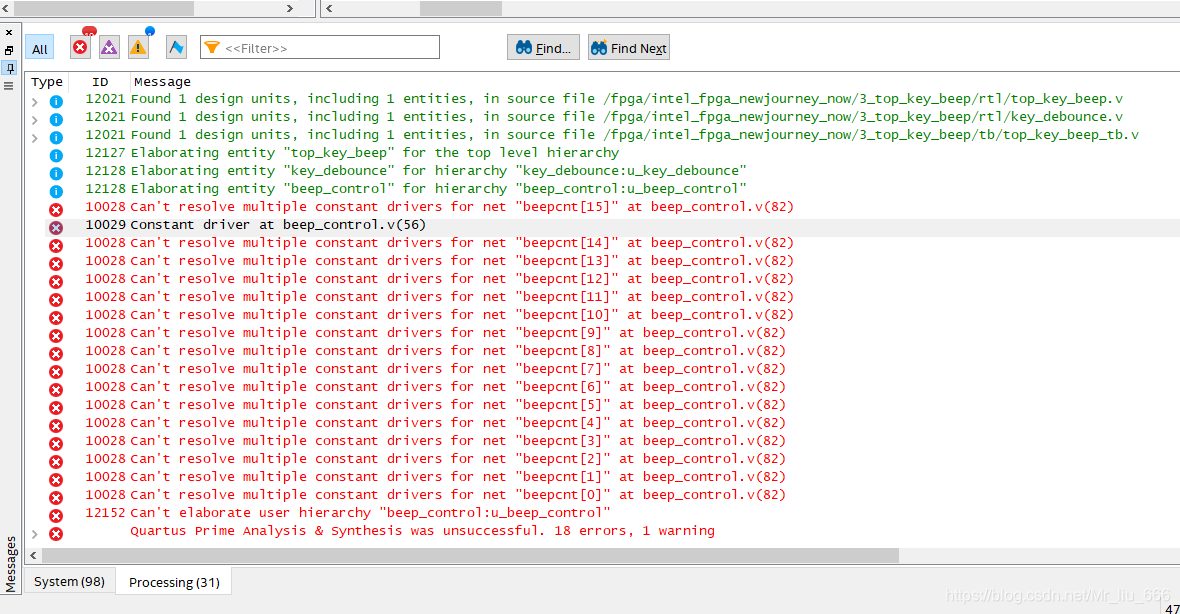This screenshot has height=614, width=1180.
Task: Click the Find... button
Action: pos(542,46)
